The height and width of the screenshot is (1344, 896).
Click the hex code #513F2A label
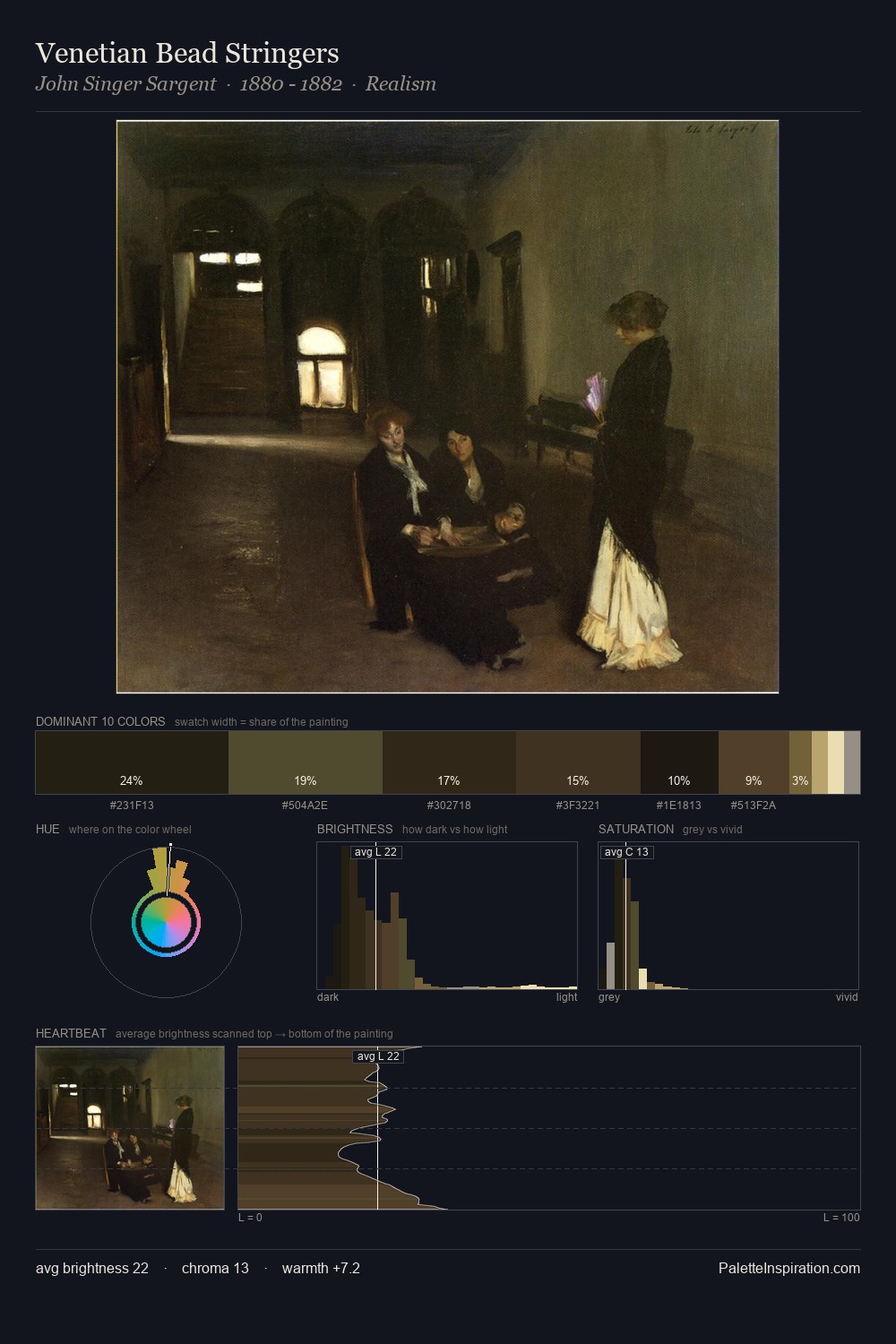click(754, 805)
